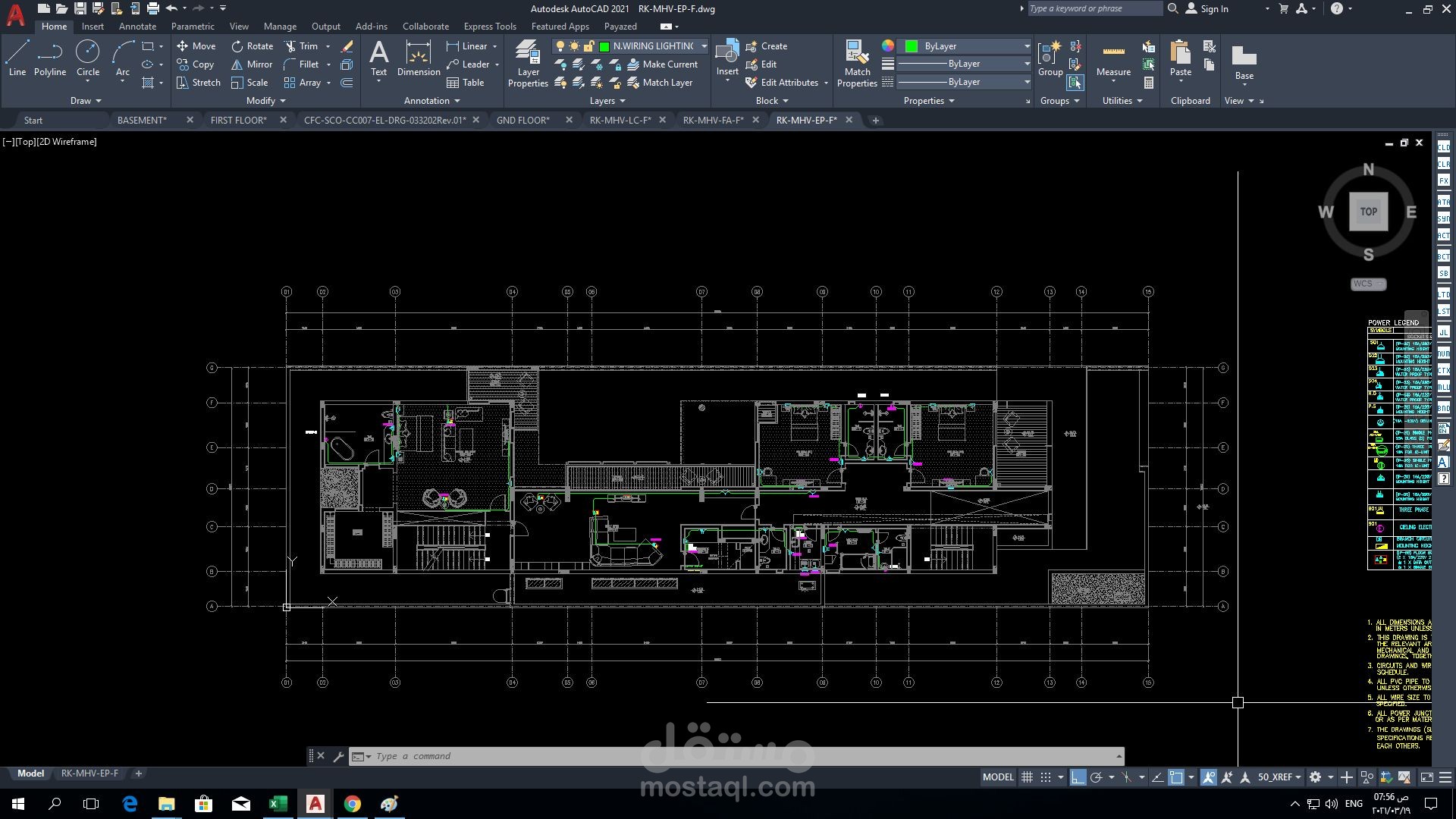
Task: Click the object color wheel icon
Action: click(888, 46)
